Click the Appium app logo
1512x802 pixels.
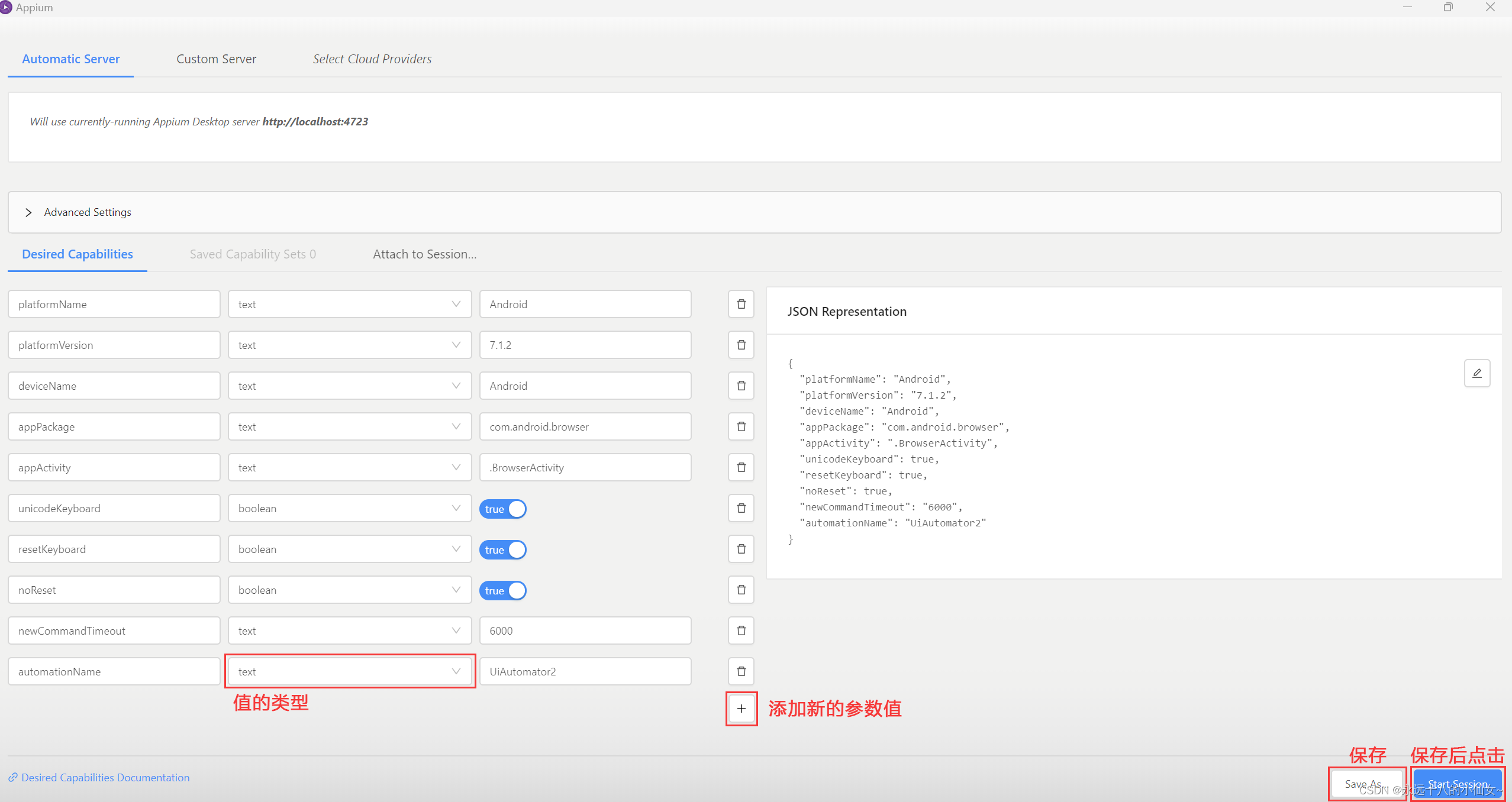tap(6, 7)
